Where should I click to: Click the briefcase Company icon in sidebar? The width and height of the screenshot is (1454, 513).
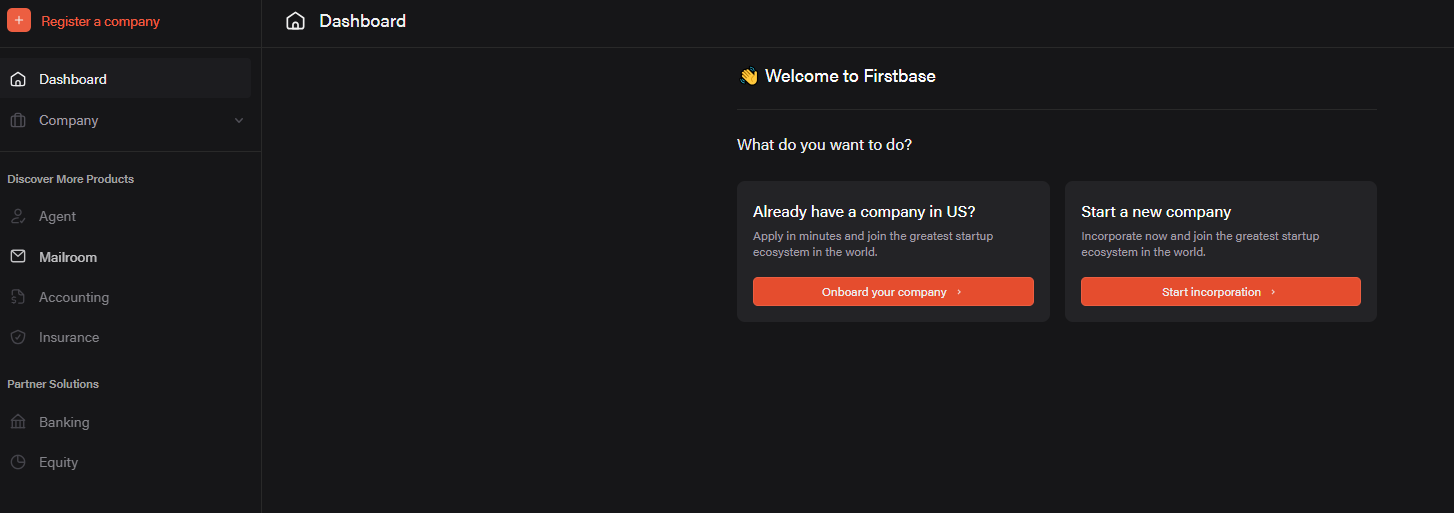coord(18,120)
